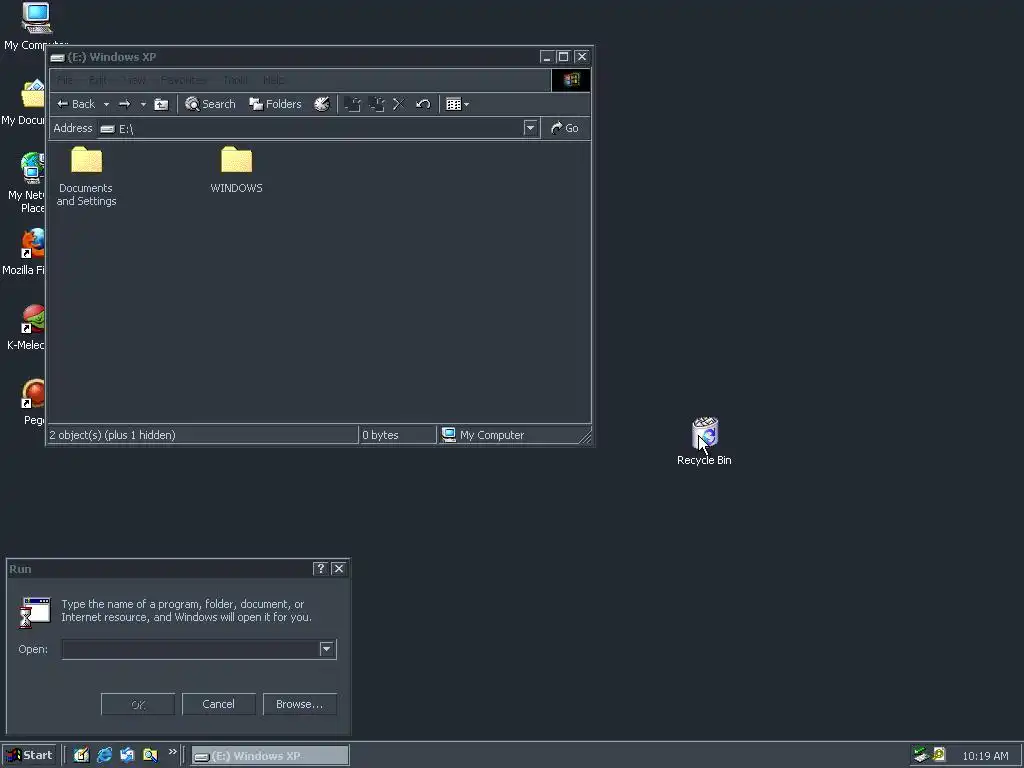Open the View menu
The image size is (1024, 768).
point(135,80)
